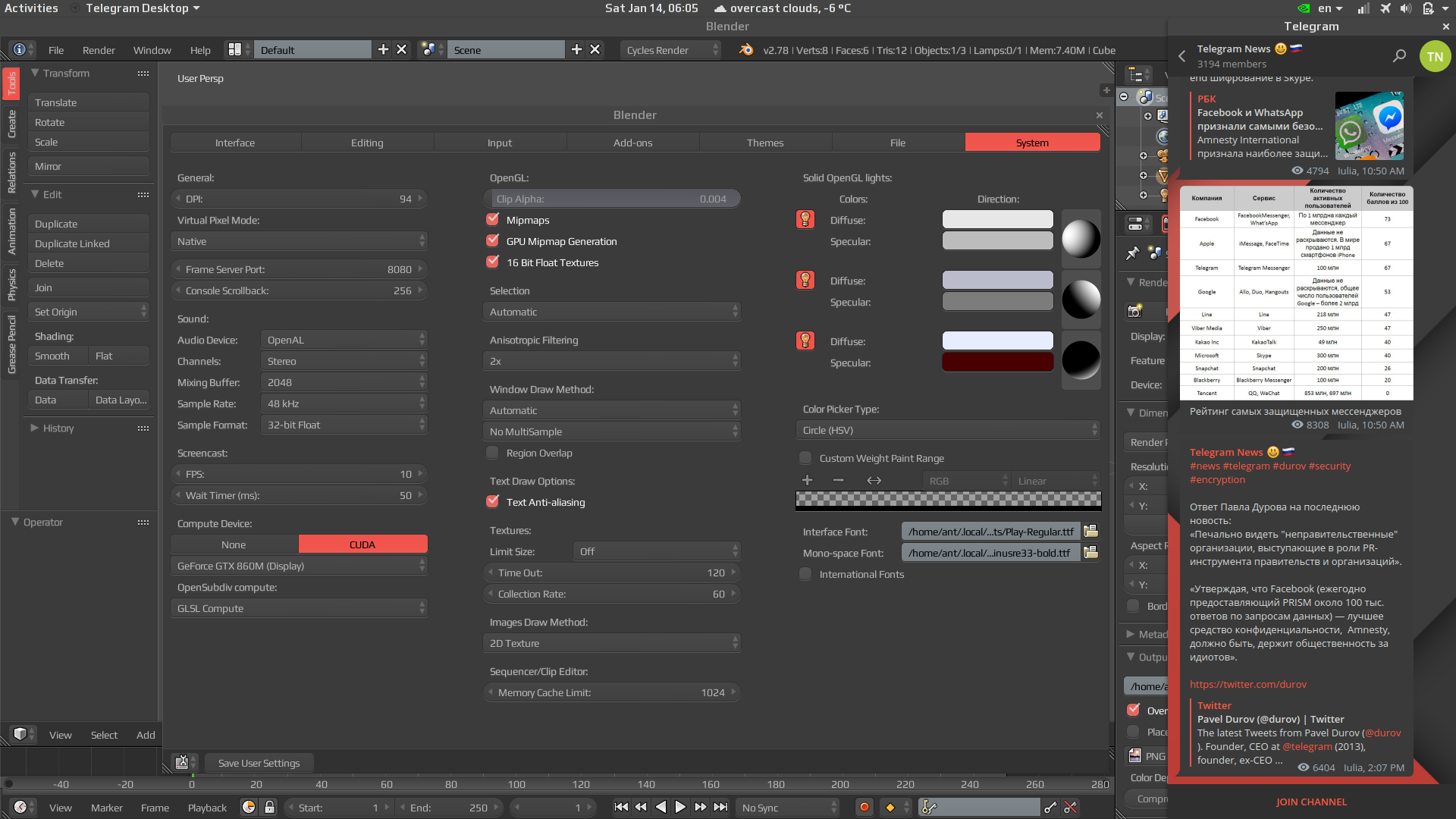Toggle the first OpenGL light bulb icon
This screenshot has width=1456, height=819.
(805, 220)
